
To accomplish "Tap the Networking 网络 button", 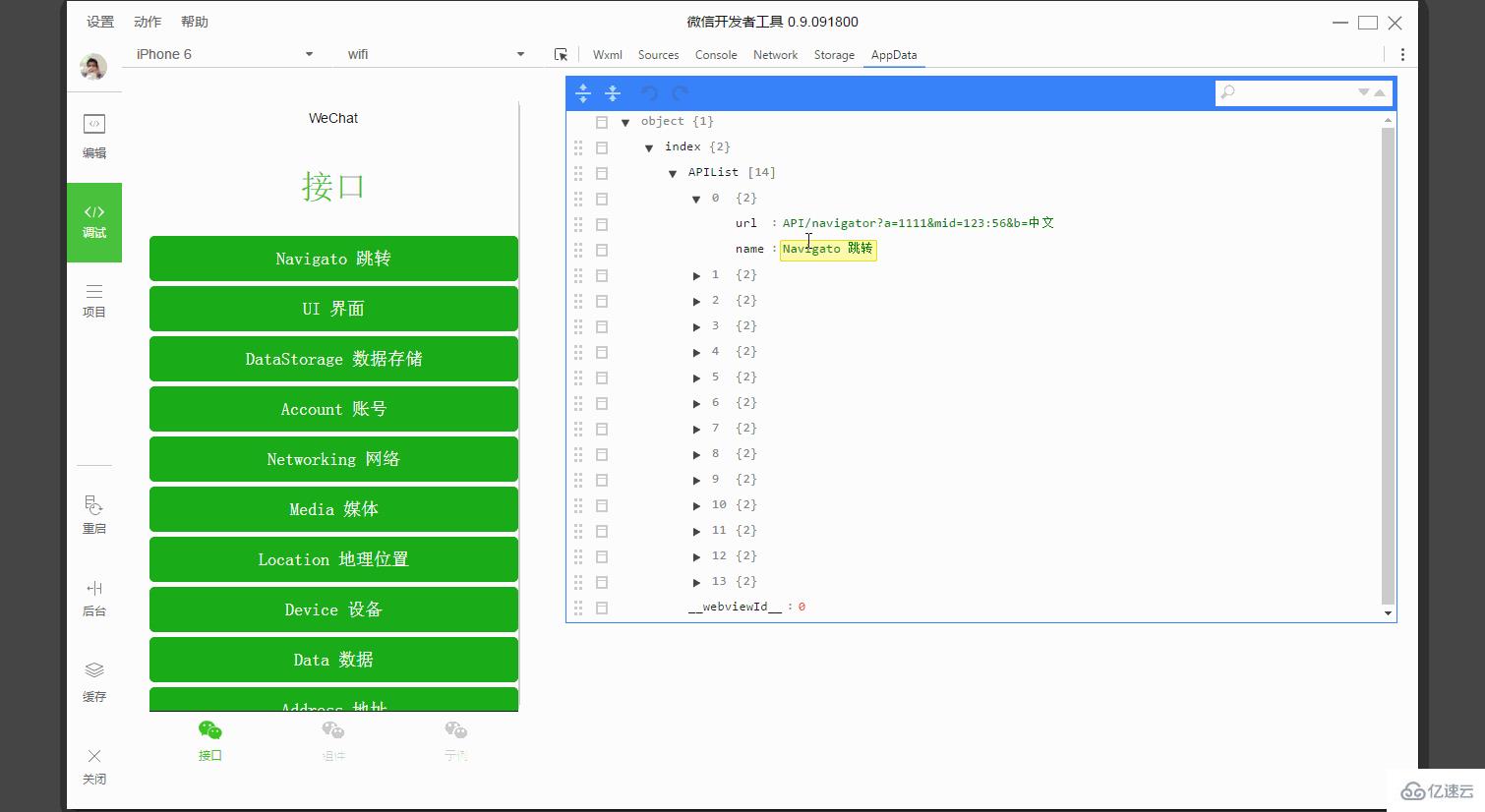I will tap(333, 459).
